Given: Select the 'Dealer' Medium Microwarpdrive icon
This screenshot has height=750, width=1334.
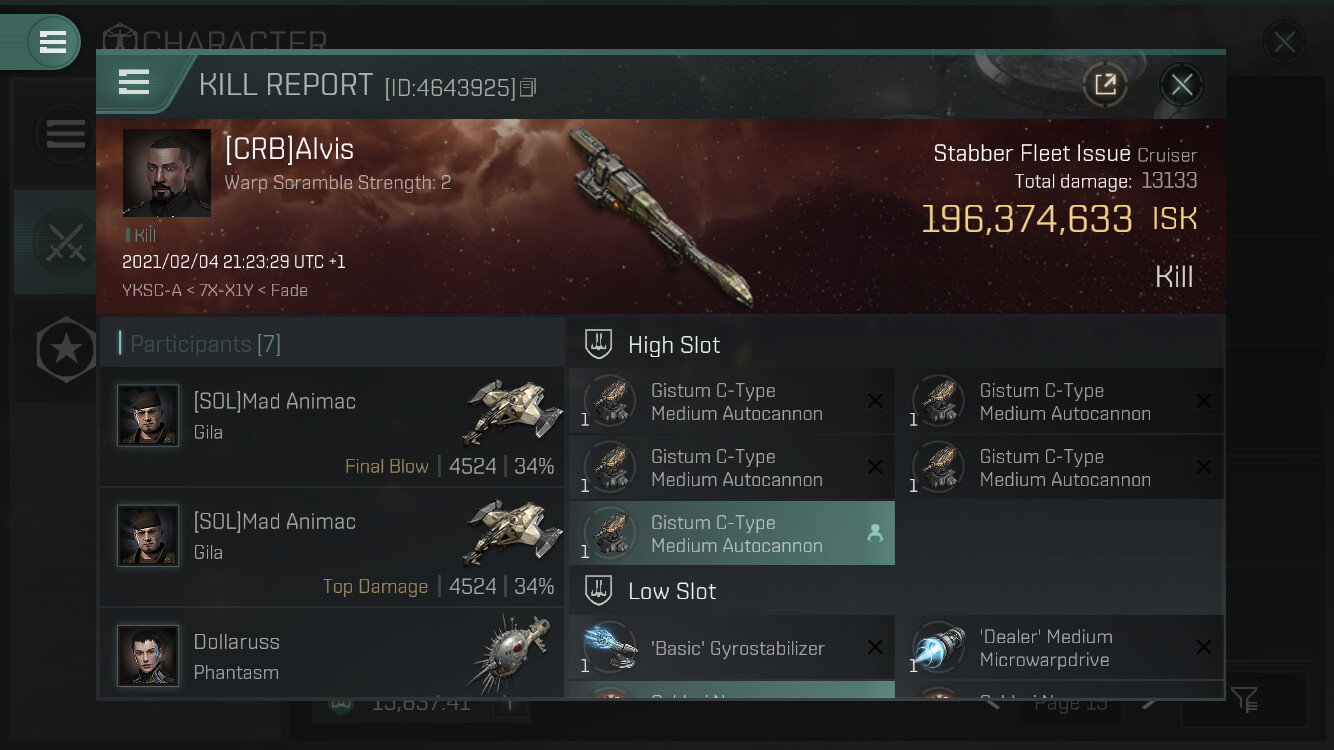Looking at the screenshot, I should 939,647.
